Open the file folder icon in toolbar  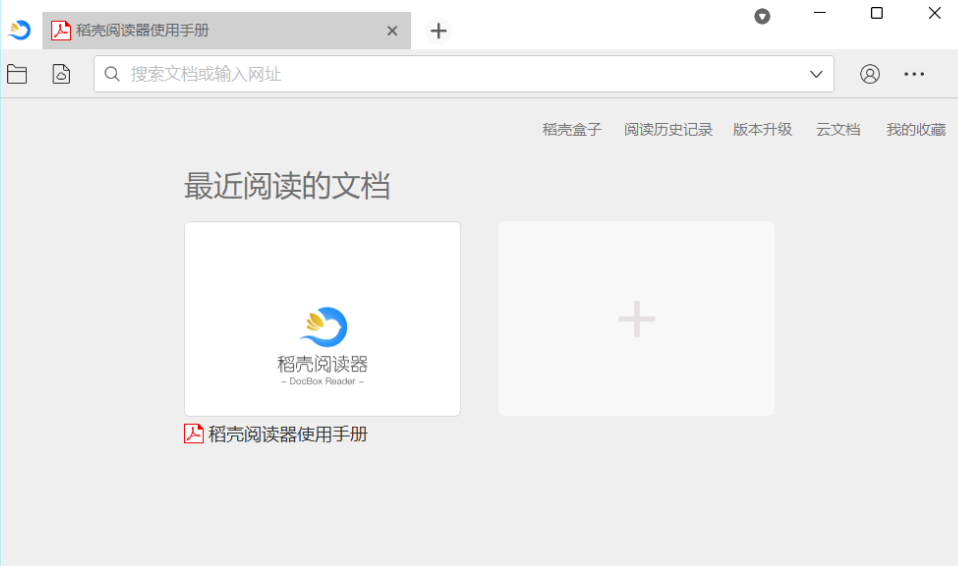(x=17, y=74)
